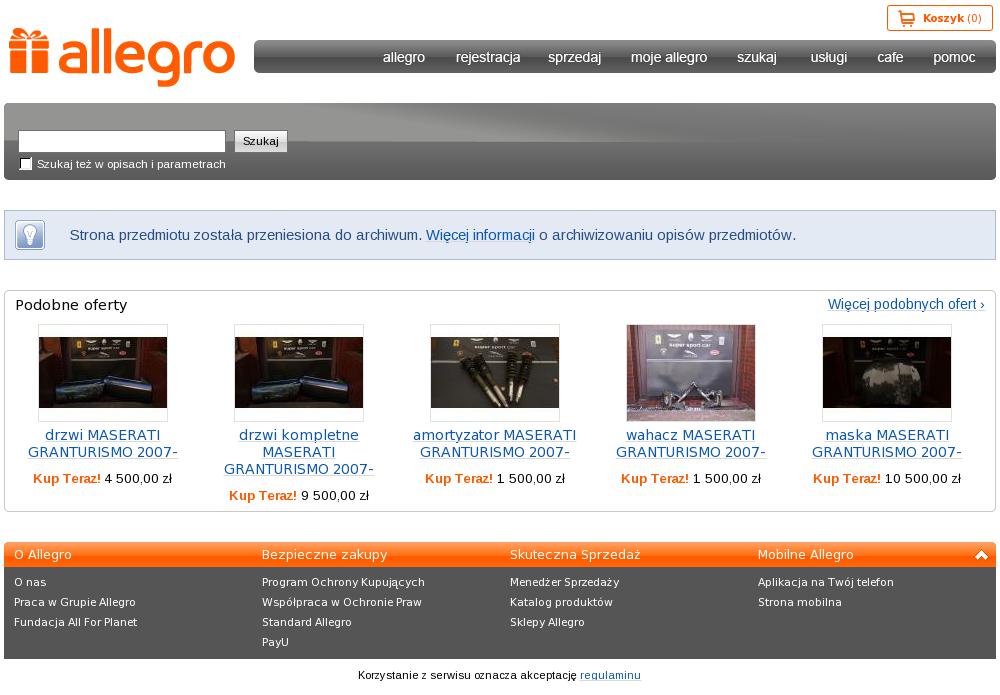Viewport: 1000px width, 695px height.
Task: Click the Szukaj search button
Action: tap(261, 141)
